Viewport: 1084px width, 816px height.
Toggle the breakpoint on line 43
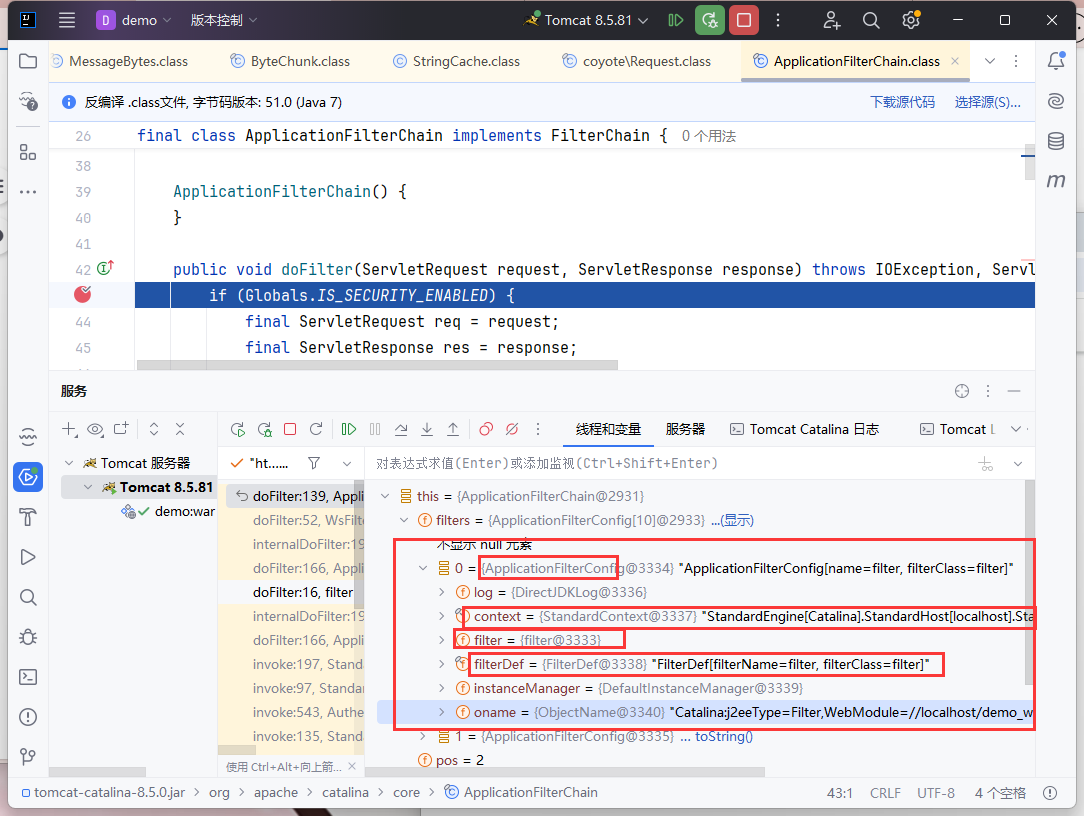coord(83,295)
